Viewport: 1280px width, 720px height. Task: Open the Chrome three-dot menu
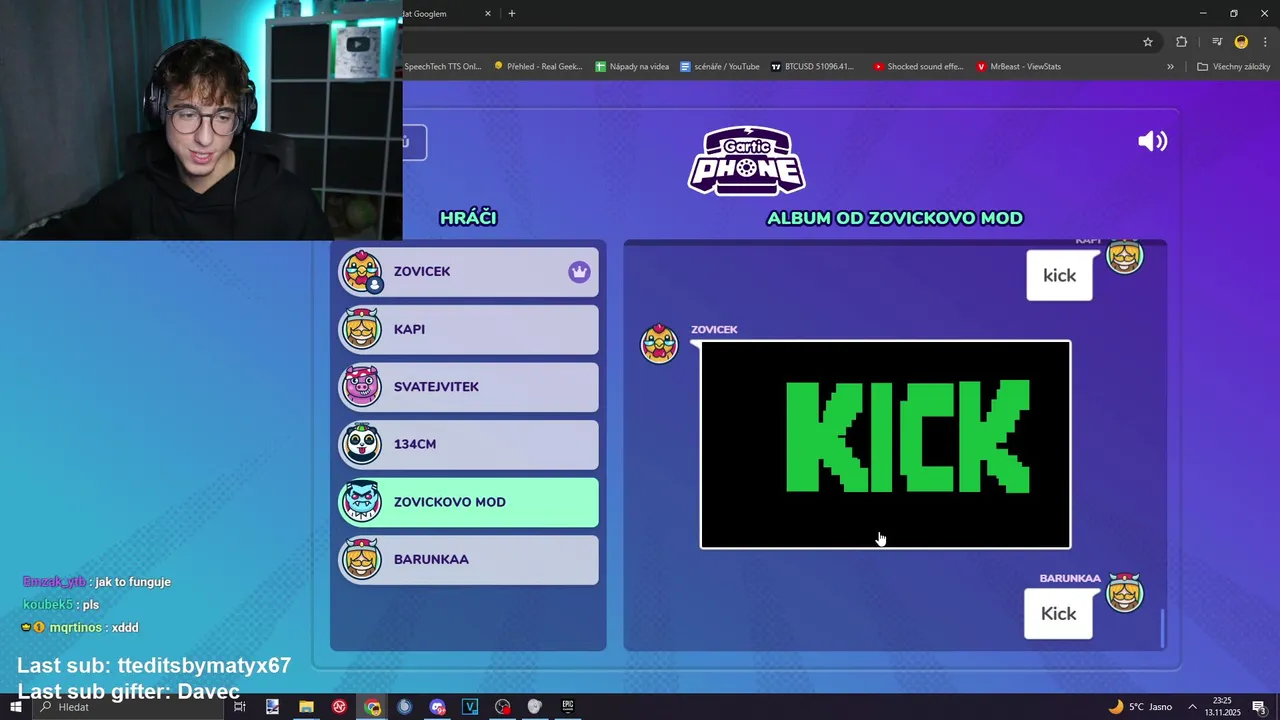tap(1264, 42)
